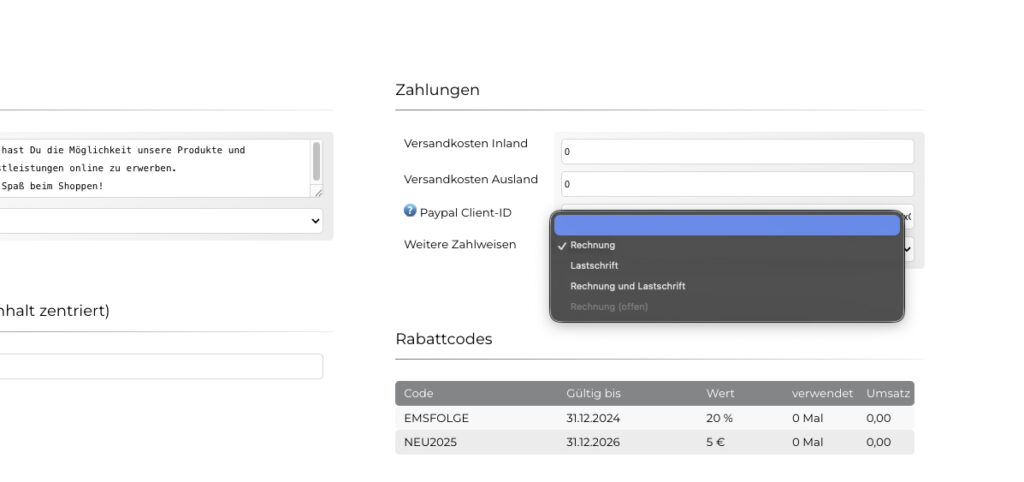Click the 20 % discount value
Viewport: 1024px width, 482px height.
click(x=719, y=418)
